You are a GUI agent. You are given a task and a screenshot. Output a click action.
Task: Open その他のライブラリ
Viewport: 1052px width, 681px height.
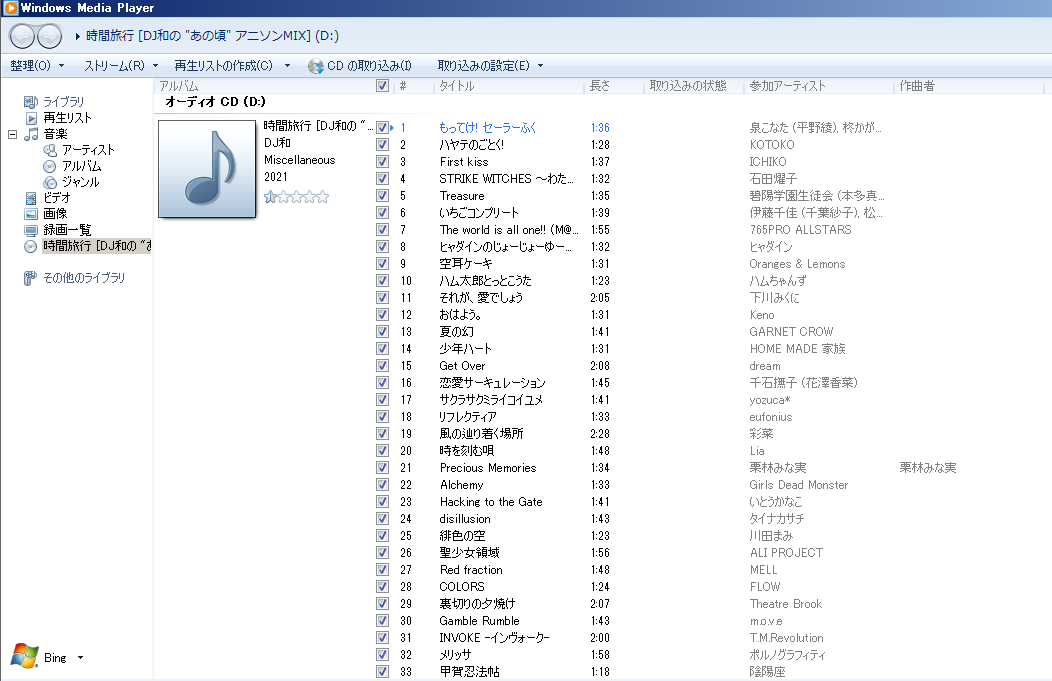[83, 278]
